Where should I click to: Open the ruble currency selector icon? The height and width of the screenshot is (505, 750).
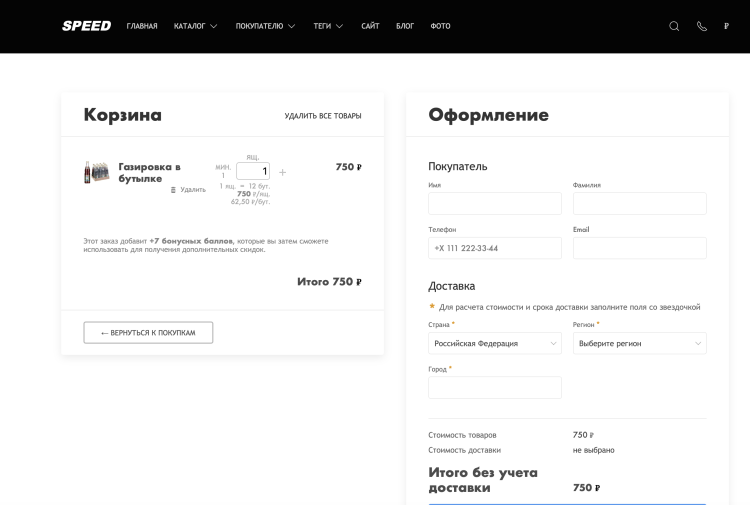point(726,26)
